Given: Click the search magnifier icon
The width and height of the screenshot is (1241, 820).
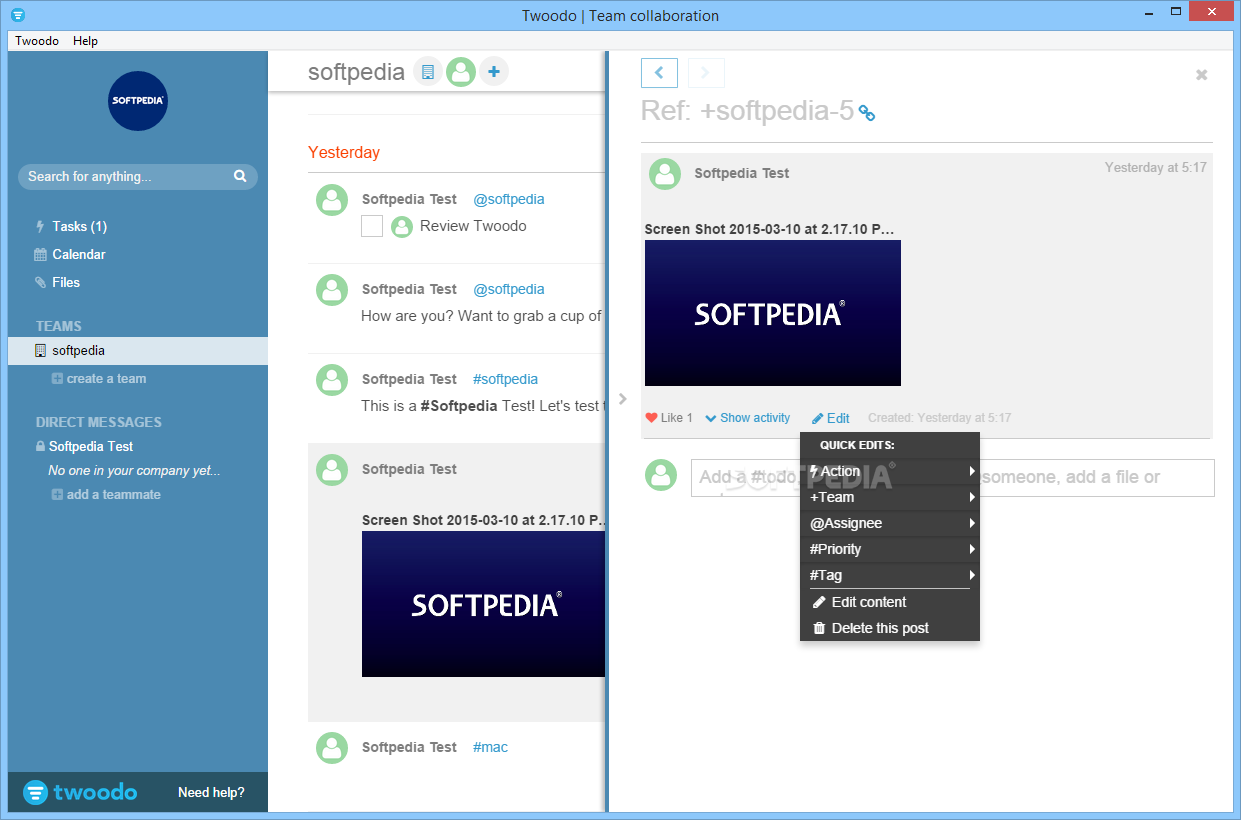Looking at the screenshot, I should tap(240, 176).
